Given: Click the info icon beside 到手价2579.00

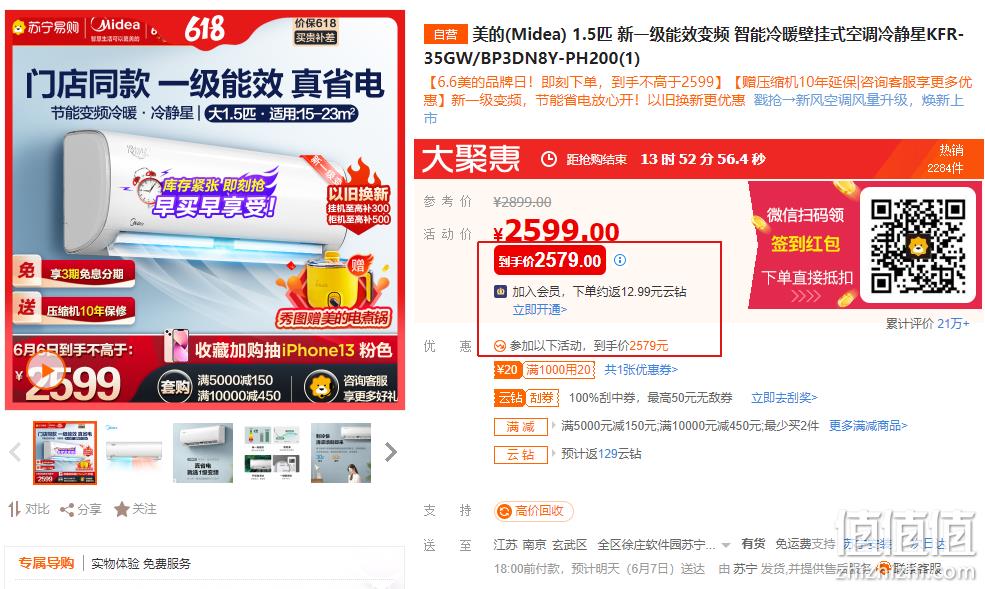Looking at the screenshot, I should click(620, 260).
